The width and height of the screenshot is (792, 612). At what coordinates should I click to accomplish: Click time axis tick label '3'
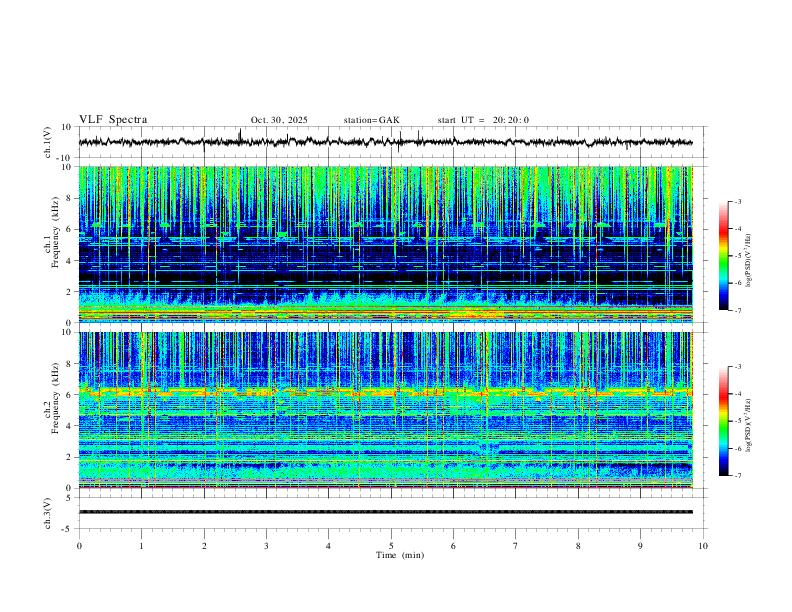266,546
